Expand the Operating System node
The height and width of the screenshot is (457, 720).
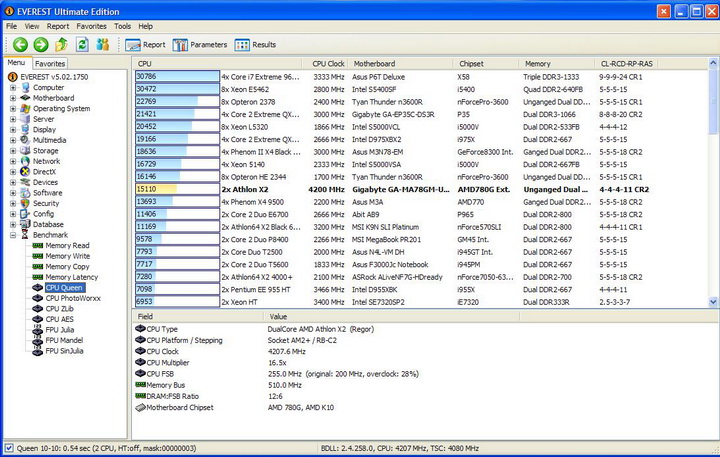point(13,108)
